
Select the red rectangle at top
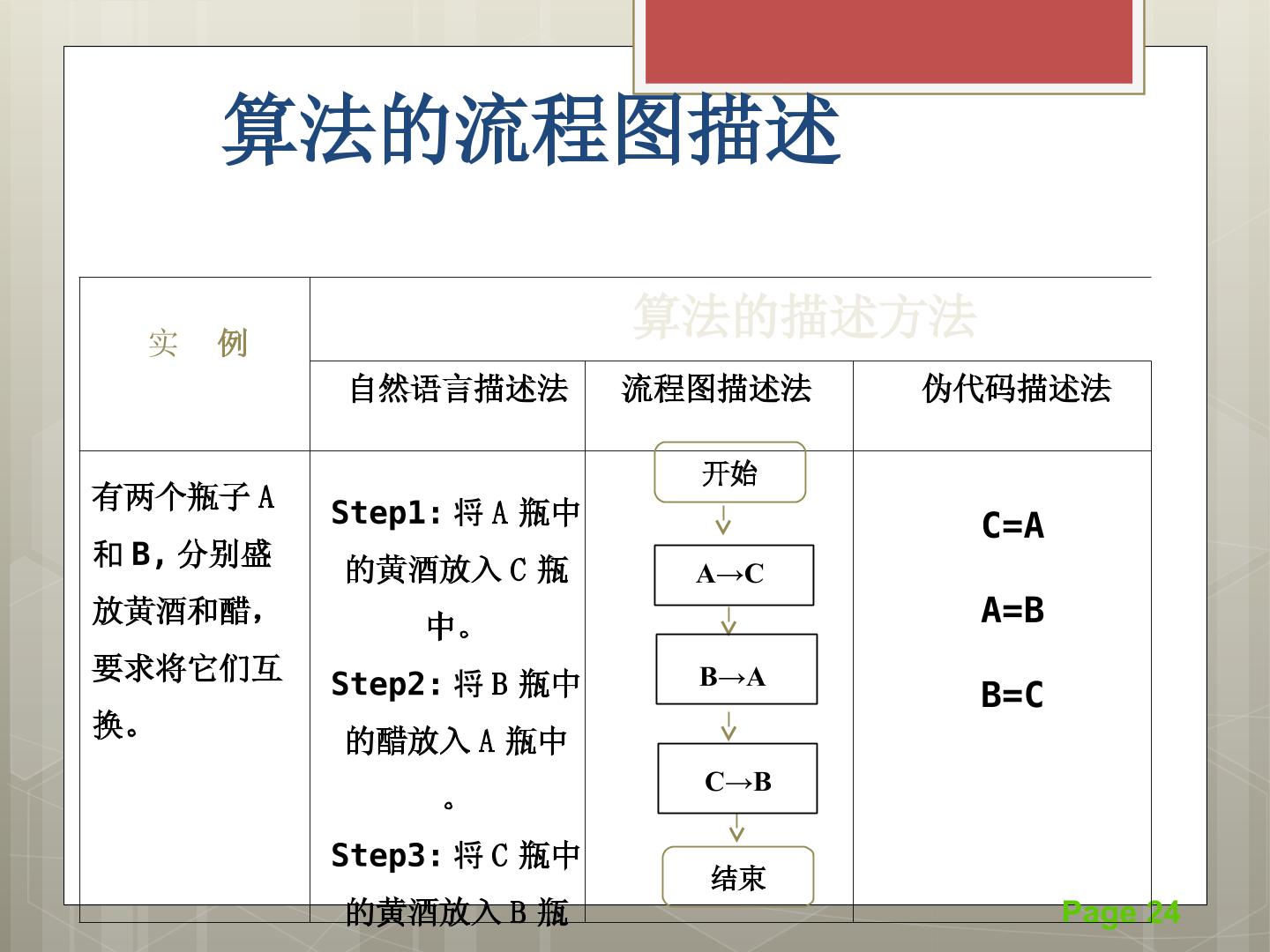tap(889, 41)
